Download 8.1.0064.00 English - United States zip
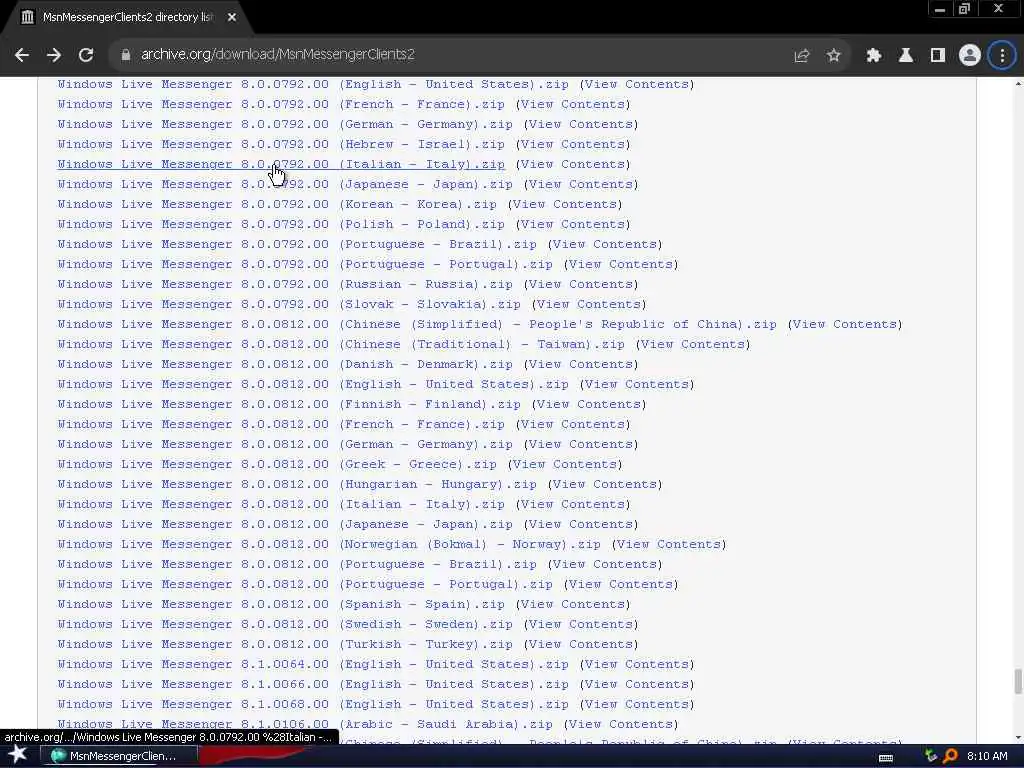1024x768 pixels. point(313,664)
